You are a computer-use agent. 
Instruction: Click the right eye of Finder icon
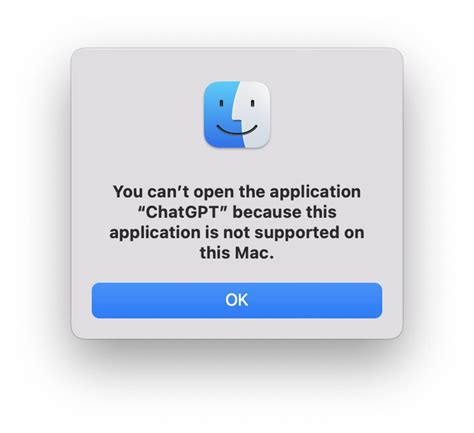(252, 103)
